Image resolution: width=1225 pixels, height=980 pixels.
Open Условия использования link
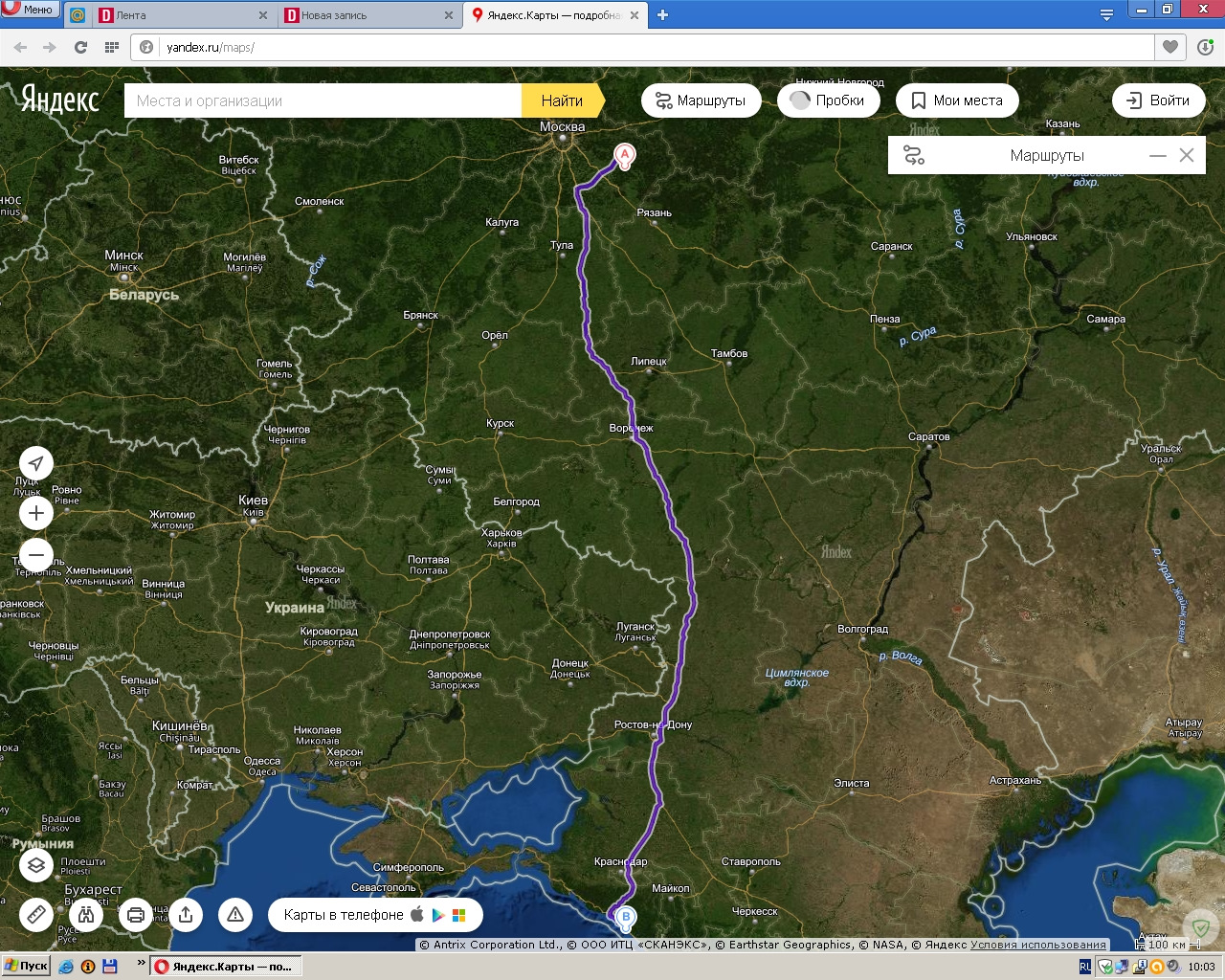point(1038,945)
